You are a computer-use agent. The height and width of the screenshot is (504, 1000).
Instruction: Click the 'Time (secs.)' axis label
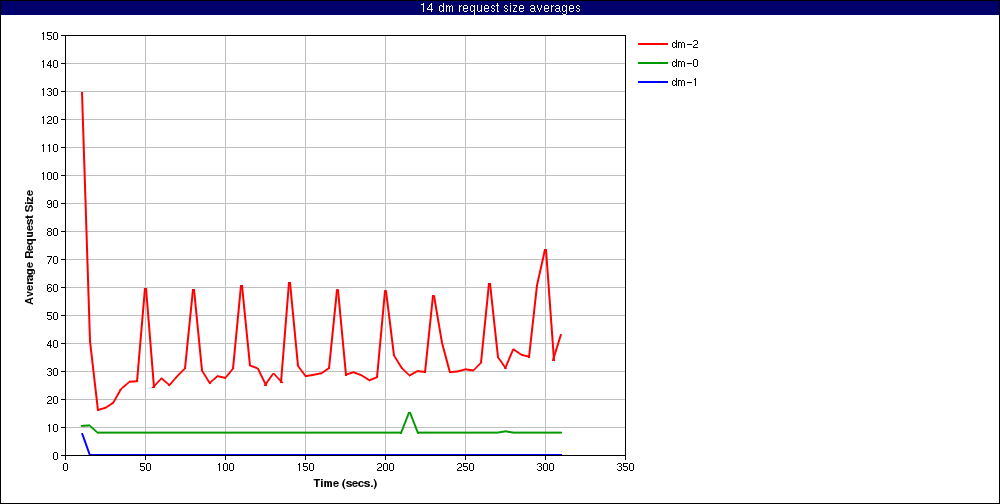click(x=345, y=484)
